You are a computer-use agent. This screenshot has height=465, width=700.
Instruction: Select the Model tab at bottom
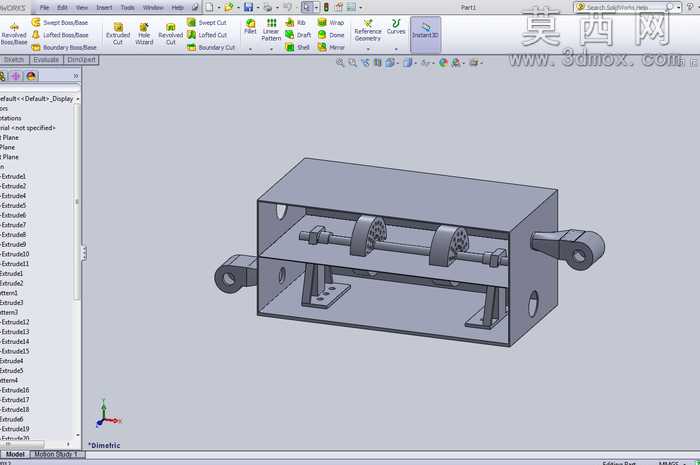tap(15, 454)
